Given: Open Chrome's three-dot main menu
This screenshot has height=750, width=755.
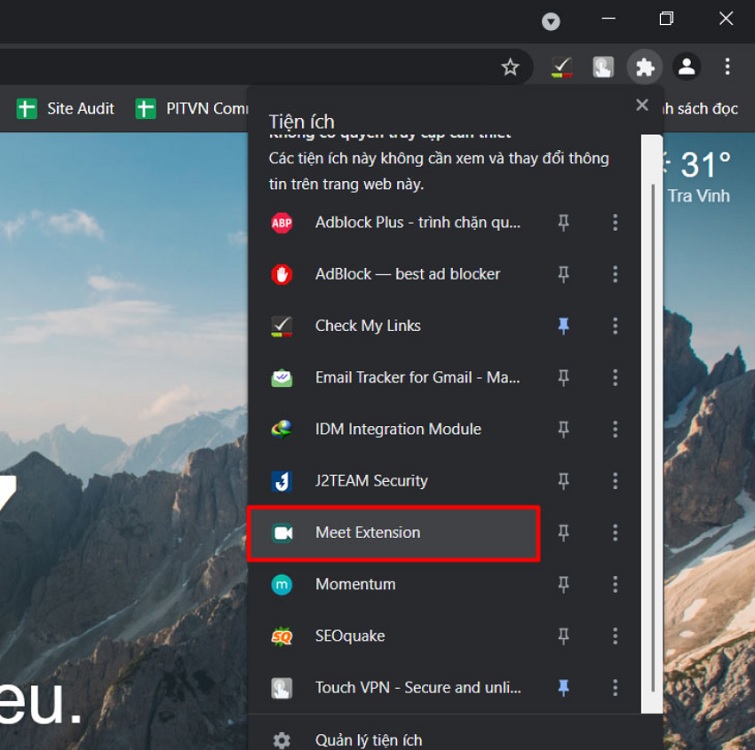Looking at the screenshot, I should click(x=727, y=67).
